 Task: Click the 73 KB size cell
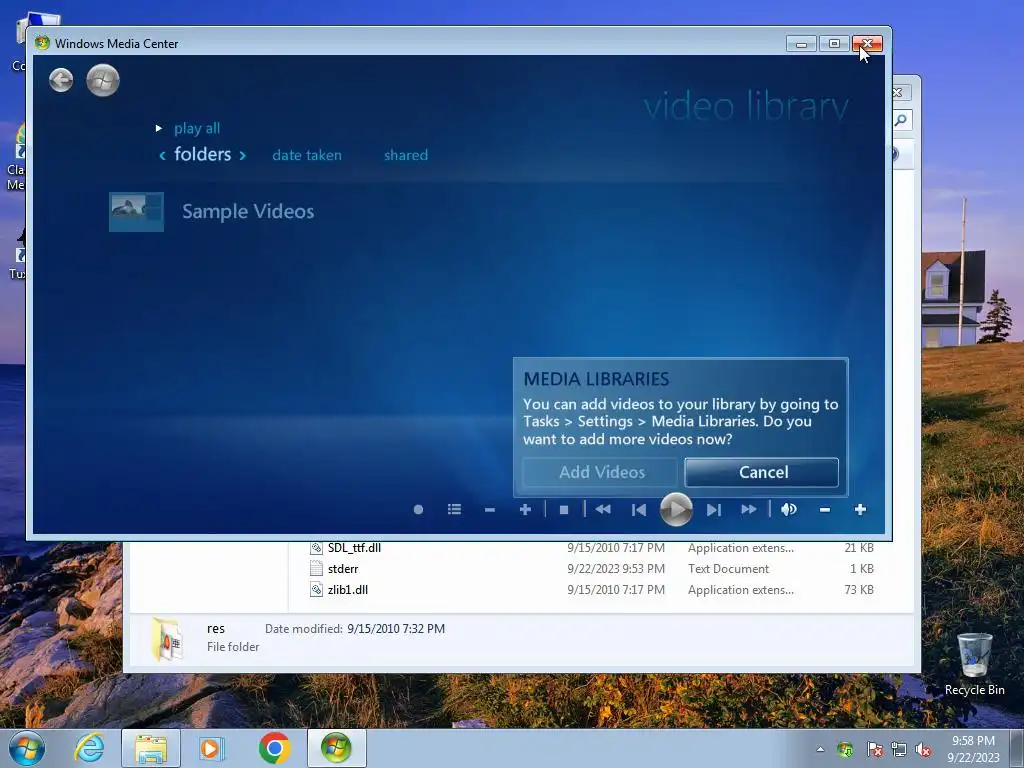tap(859, 590)
